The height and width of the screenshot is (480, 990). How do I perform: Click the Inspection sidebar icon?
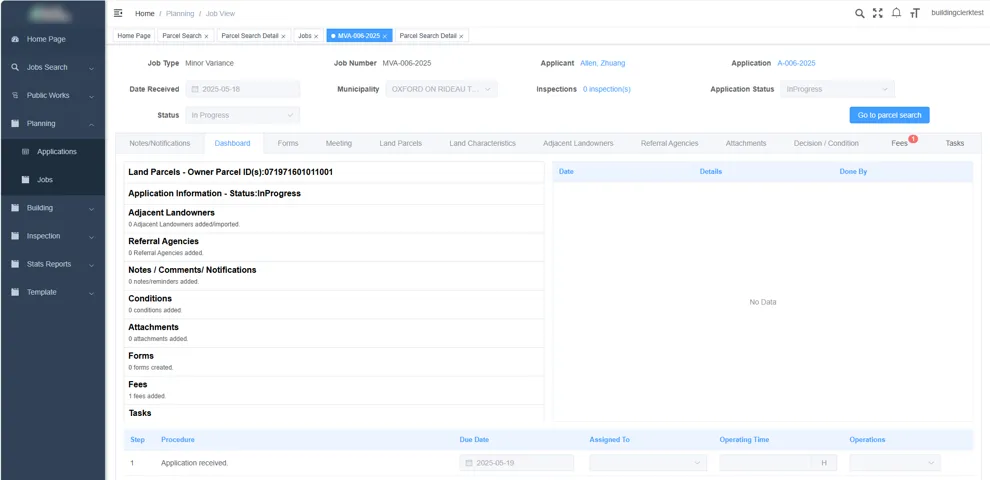click(x=15, y=236)
